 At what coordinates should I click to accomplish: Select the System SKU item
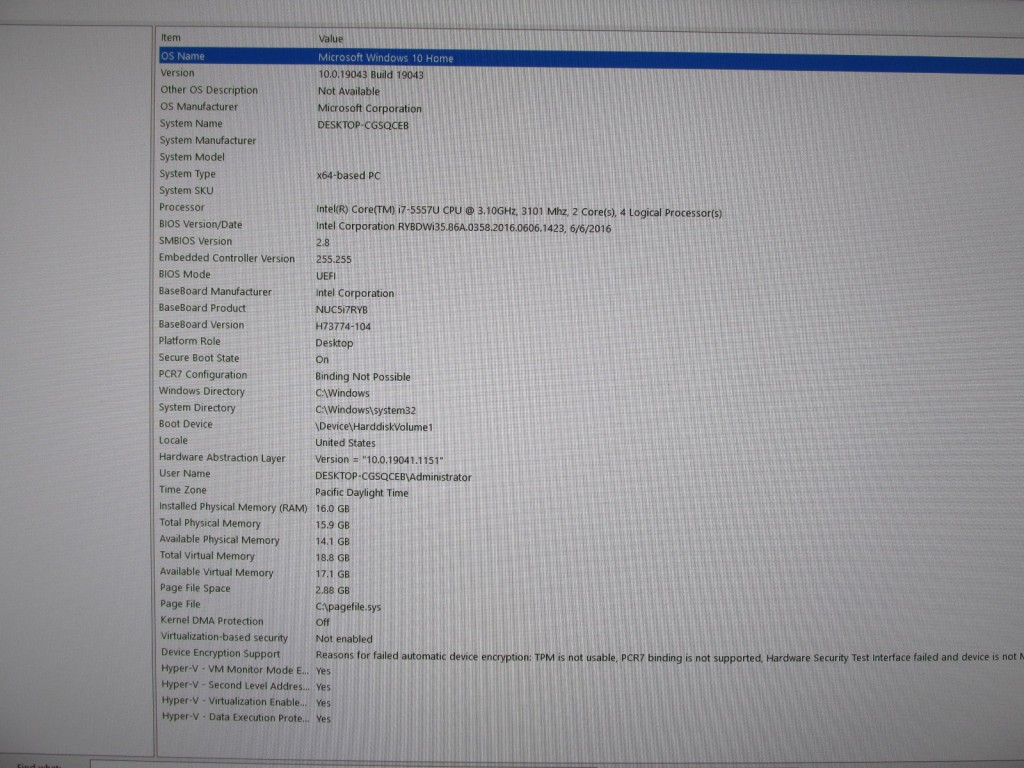[187, 191]
